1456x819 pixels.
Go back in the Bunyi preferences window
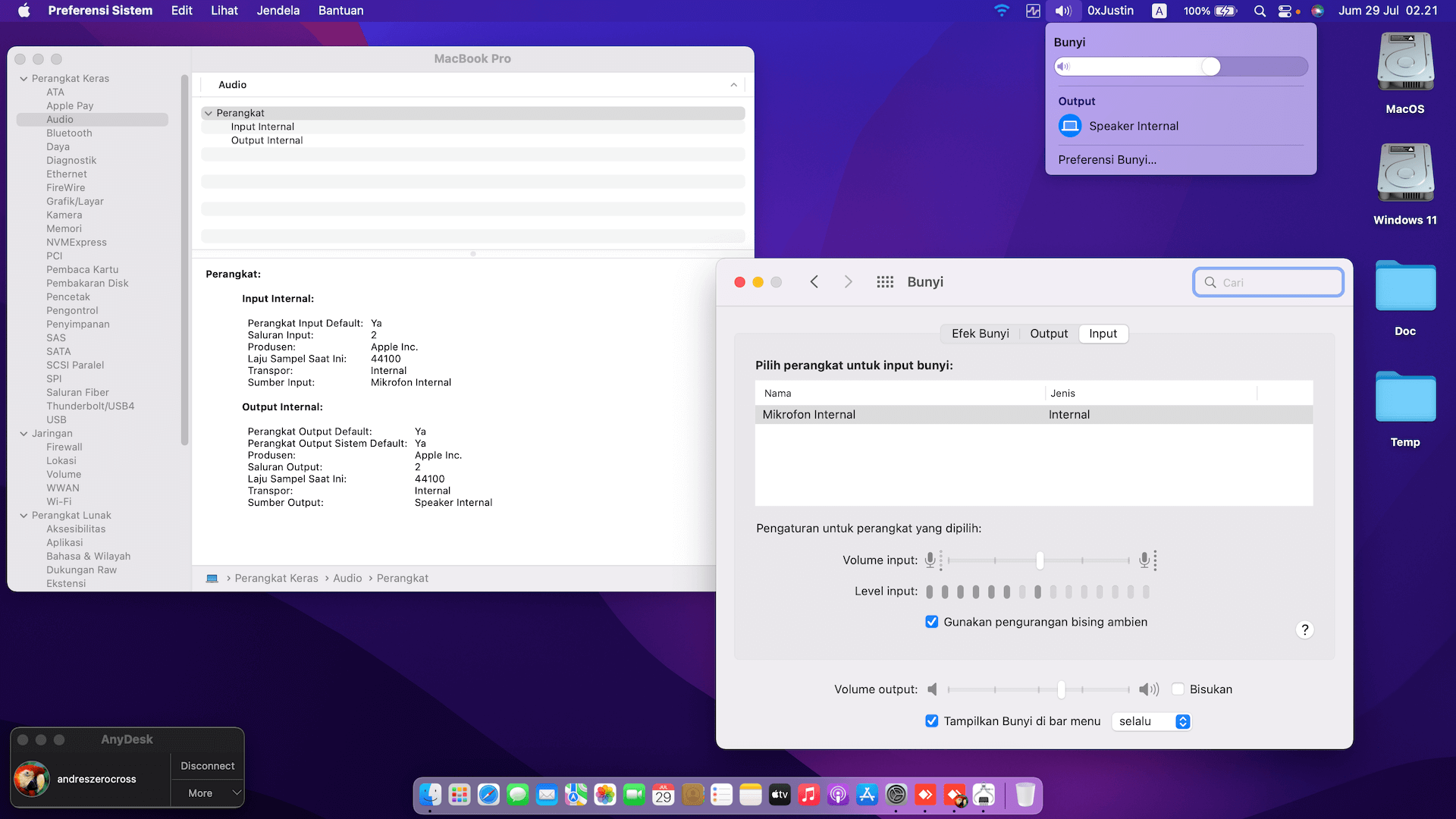[x=814, y=282]
